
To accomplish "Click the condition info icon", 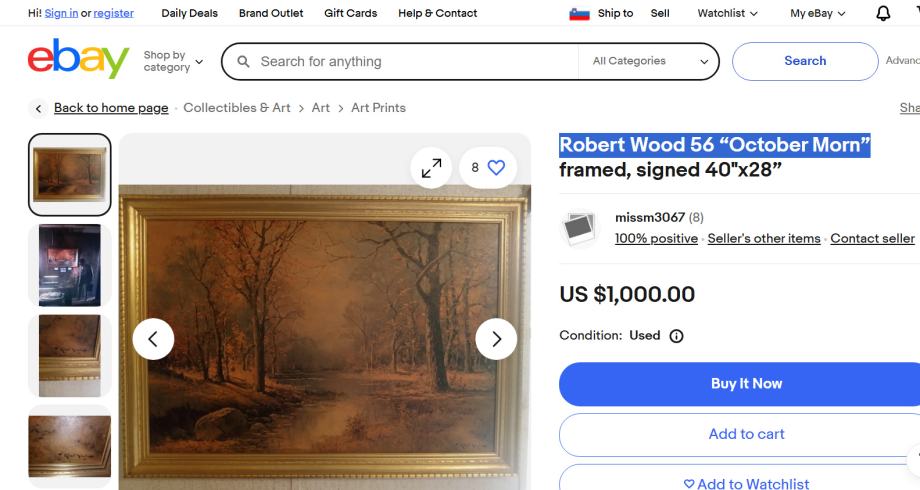I will [677, 336].
